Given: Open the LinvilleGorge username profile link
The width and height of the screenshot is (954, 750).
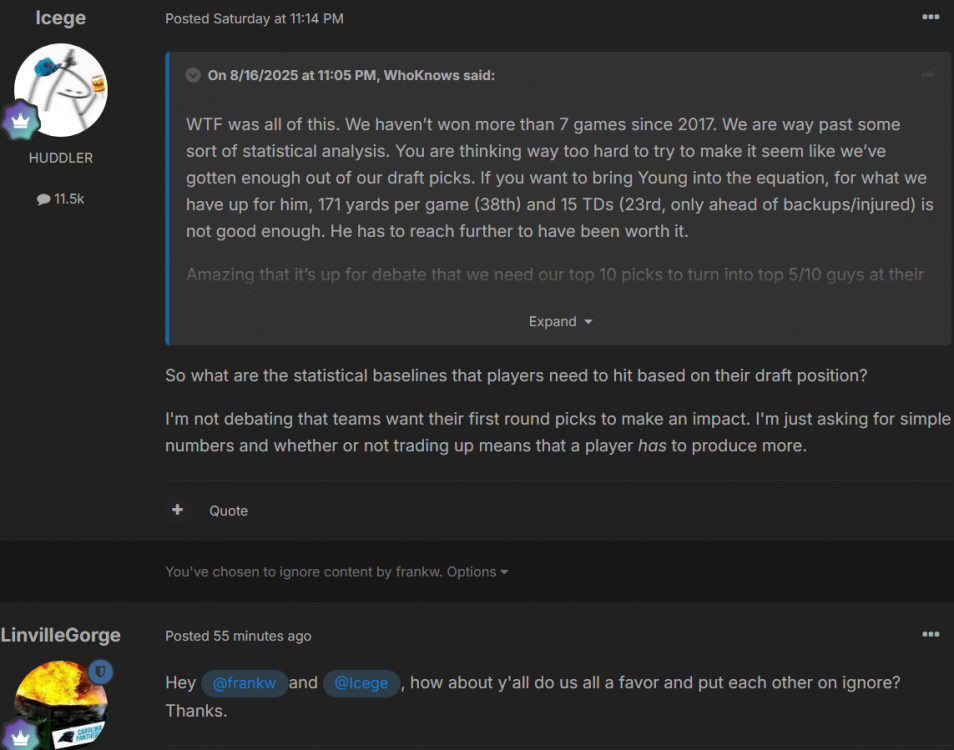Looking at the screenshot, I should (60, 635).
